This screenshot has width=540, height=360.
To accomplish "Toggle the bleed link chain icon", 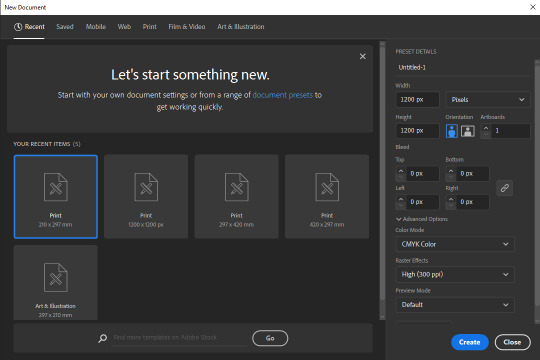I will (x=505, y=188).
